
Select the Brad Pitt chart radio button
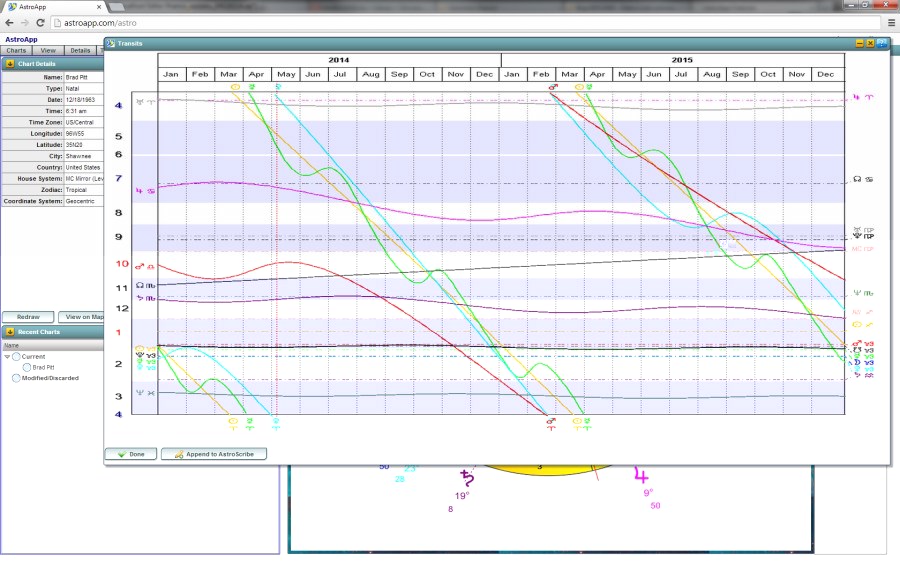tap(26, 367)
